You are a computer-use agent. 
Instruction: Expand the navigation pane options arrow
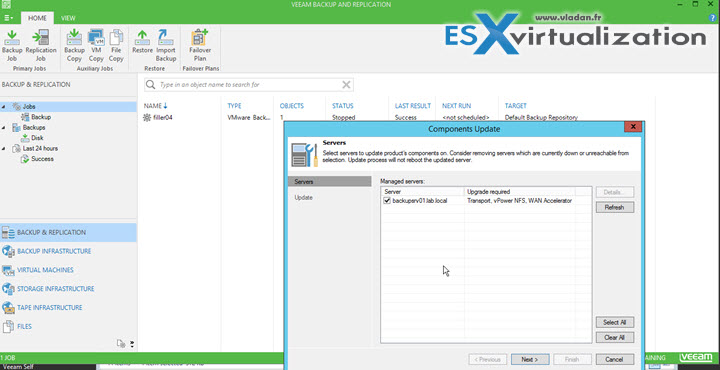point(132,343)
